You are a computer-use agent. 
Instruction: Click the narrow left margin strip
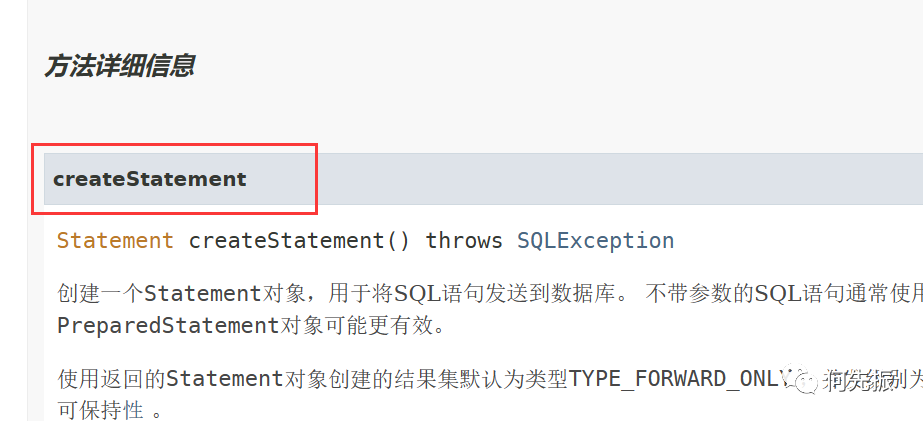tap(14, 210)
